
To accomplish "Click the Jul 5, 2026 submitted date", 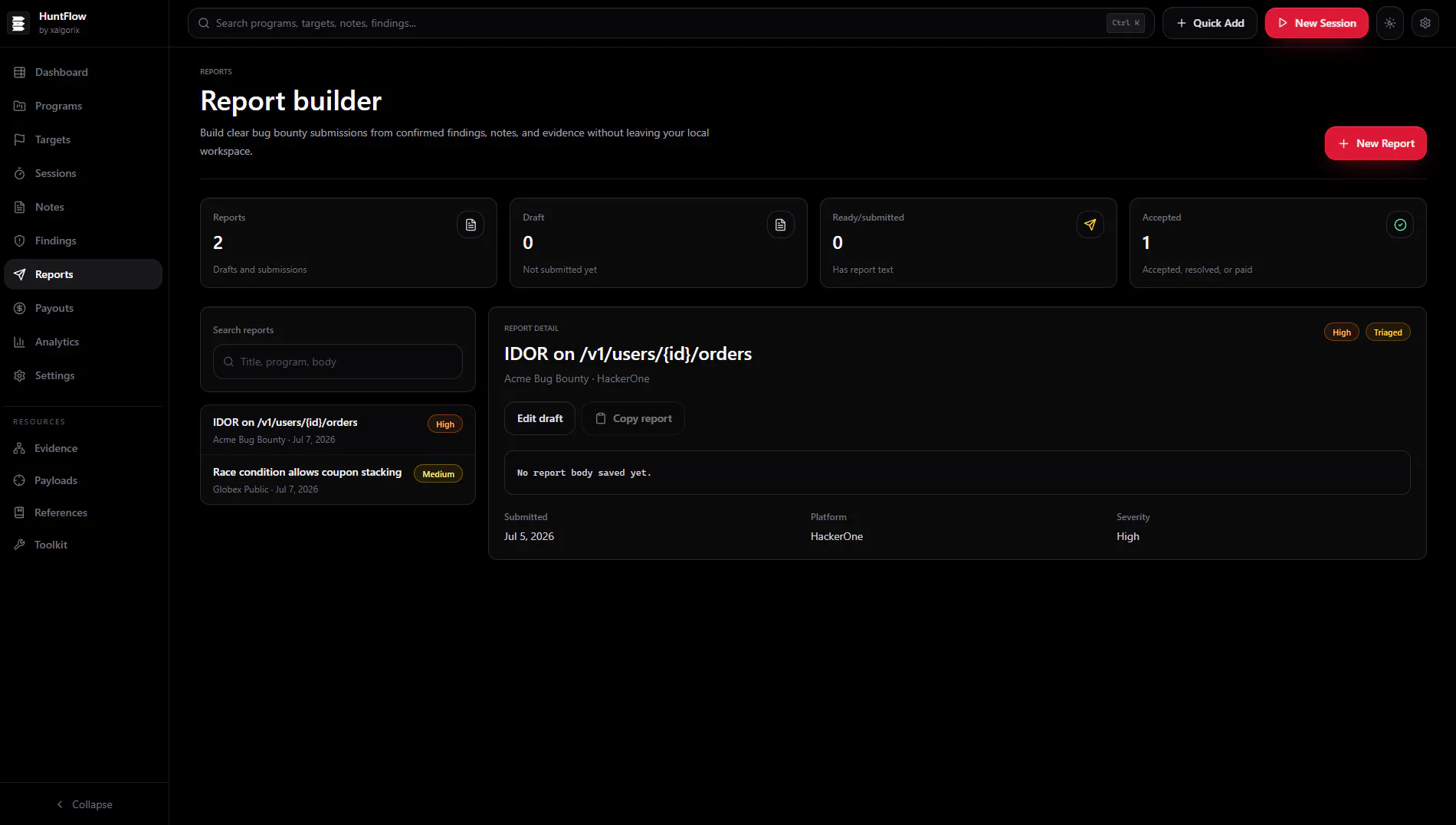I will pyautogui.click(x=529, y=536).
